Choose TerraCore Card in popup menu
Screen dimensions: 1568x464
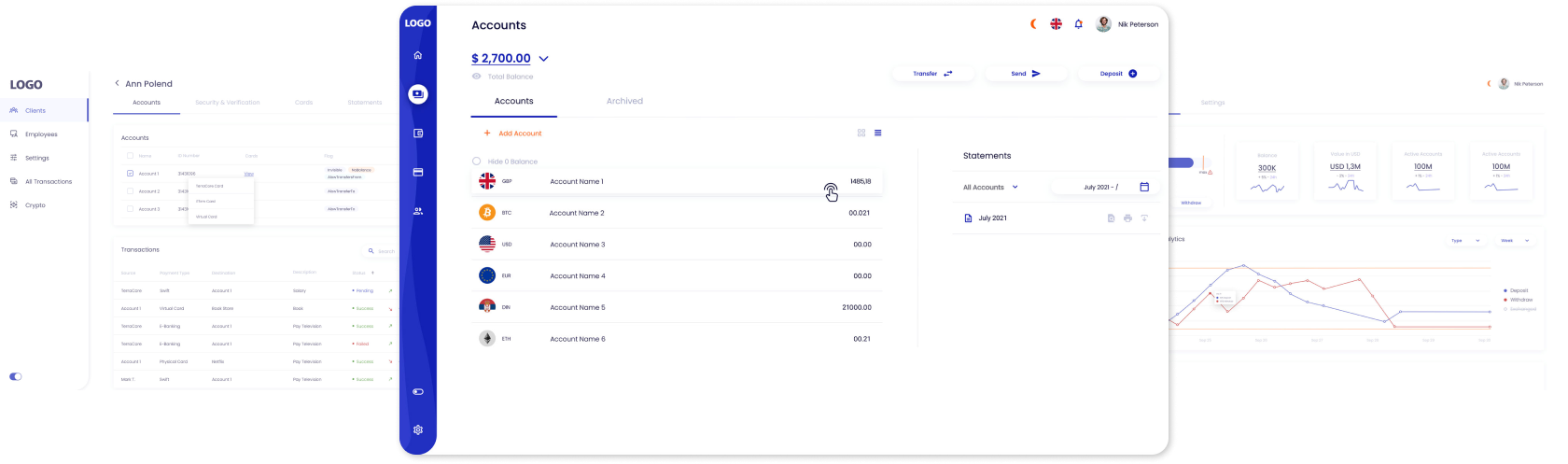pyautogui.click(x=210, y=186)
